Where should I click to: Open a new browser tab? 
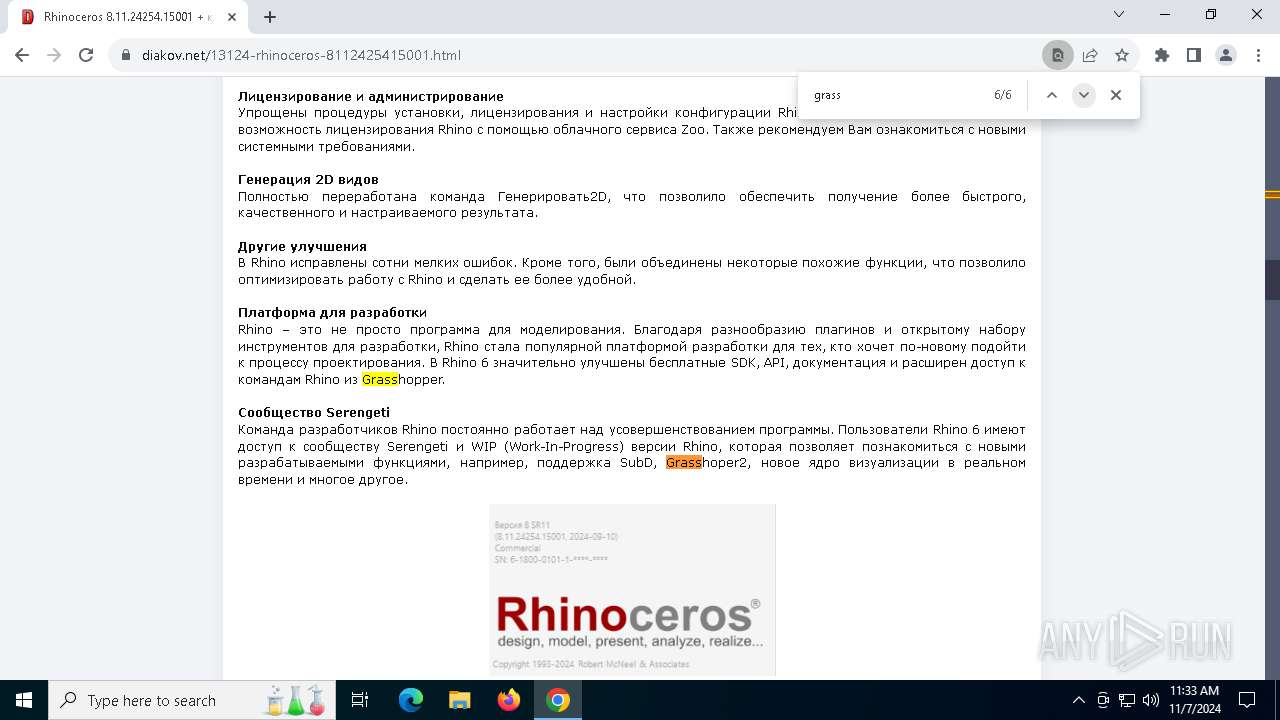[x=269, y=17]
